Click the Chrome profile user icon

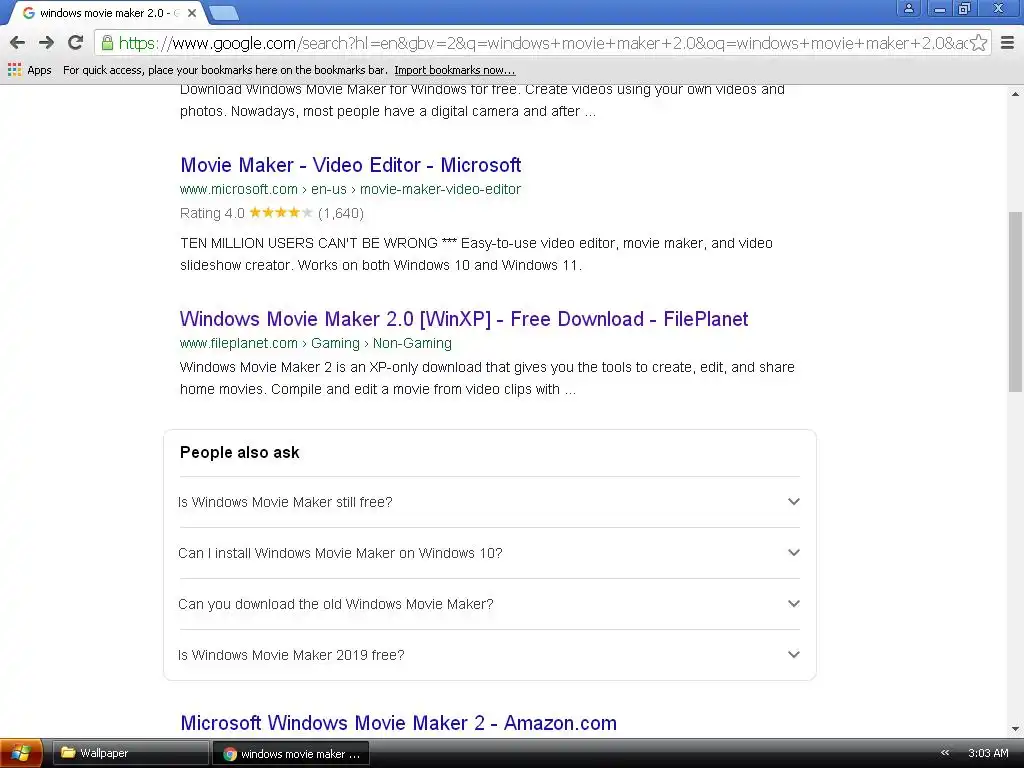(x=908, y=8)
